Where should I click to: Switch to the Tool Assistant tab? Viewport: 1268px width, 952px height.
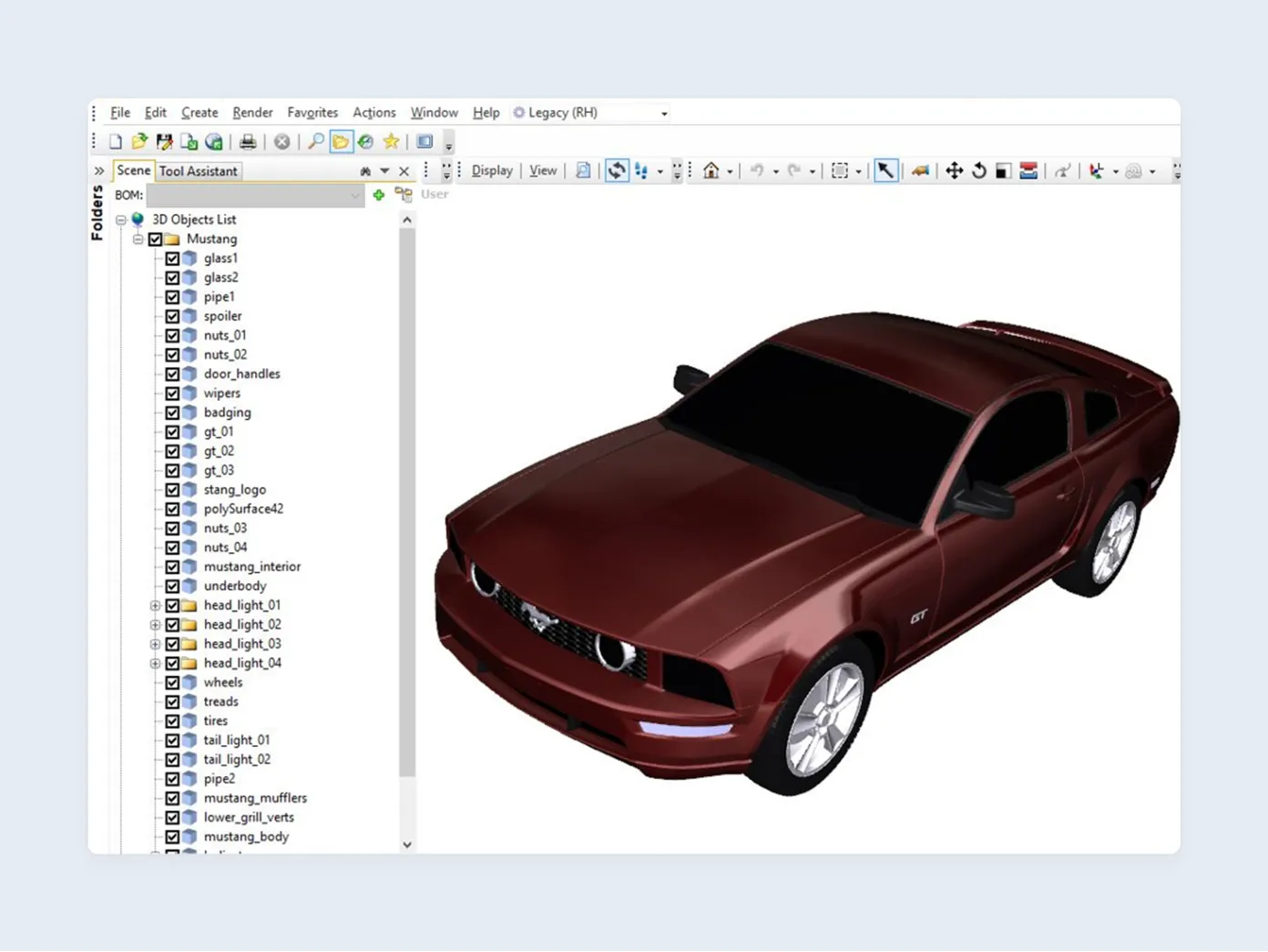coord(198,171)
